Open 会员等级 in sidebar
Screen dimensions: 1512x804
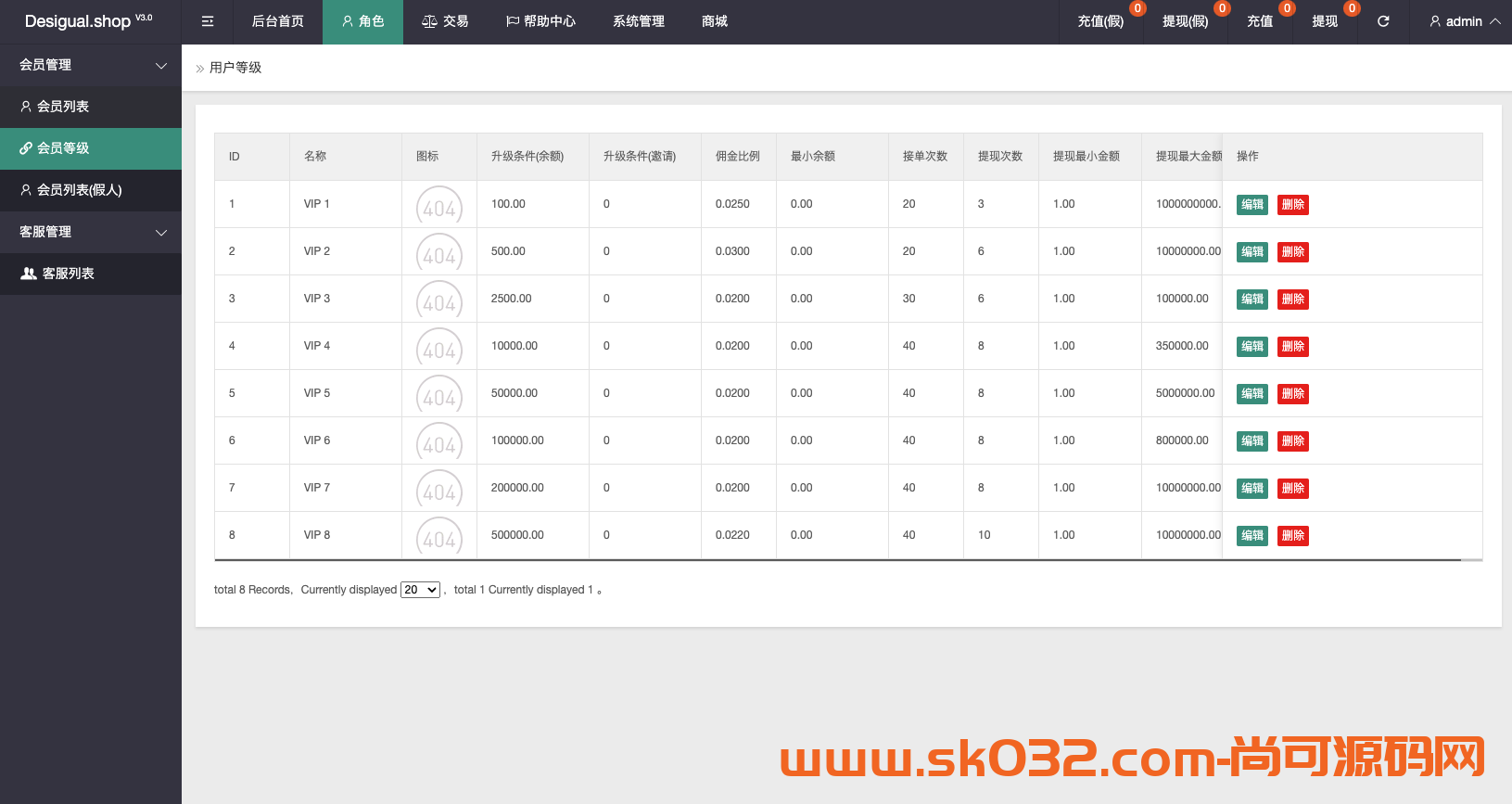pyautogui.click(x=91, y=148)
